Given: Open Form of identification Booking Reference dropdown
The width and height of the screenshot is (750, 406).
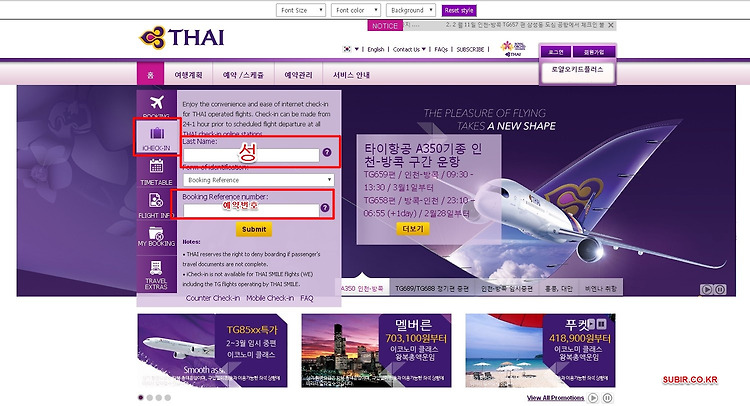Looking at the screenshot, I should pyautogui.click(x=258, y=180).
